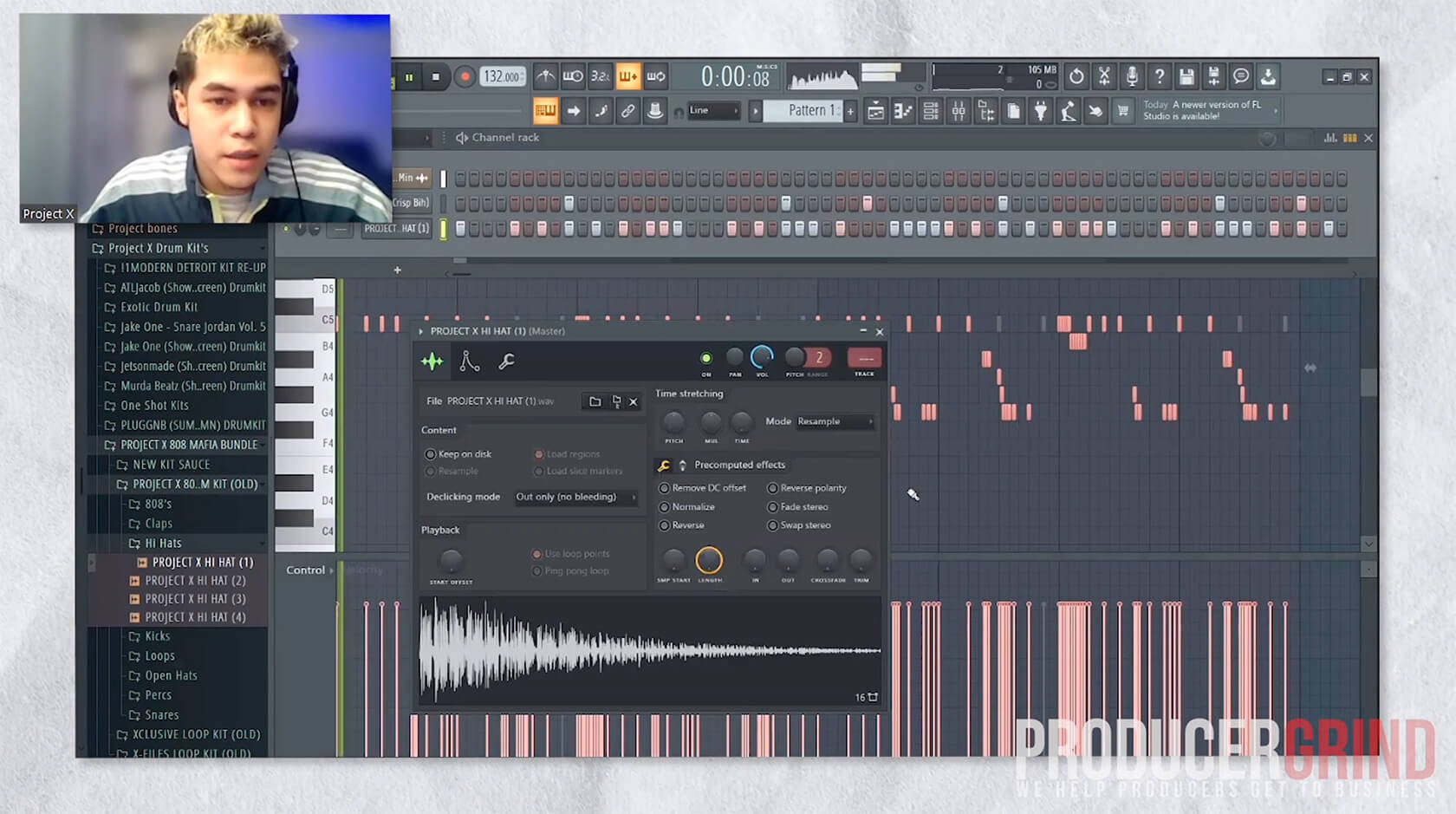Image resolution: width=1456 pixels, height=814 pixels.
Task: Click the channel VOL knob
Action: [762, 357]
